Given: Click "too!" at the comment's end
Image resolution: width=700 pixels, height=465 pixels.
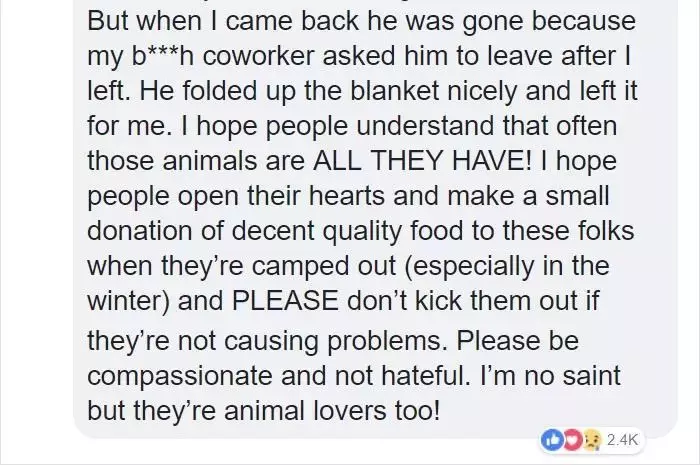Looking at the screenshot, I should pos(417,410).
